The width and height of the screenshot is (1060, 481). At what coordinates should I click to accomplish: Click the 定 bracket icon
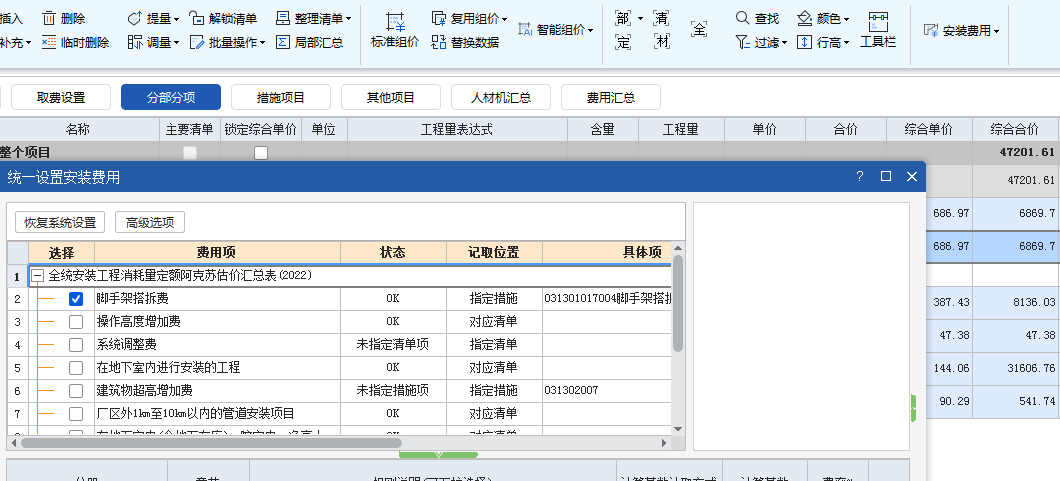(x=623, y=42)
